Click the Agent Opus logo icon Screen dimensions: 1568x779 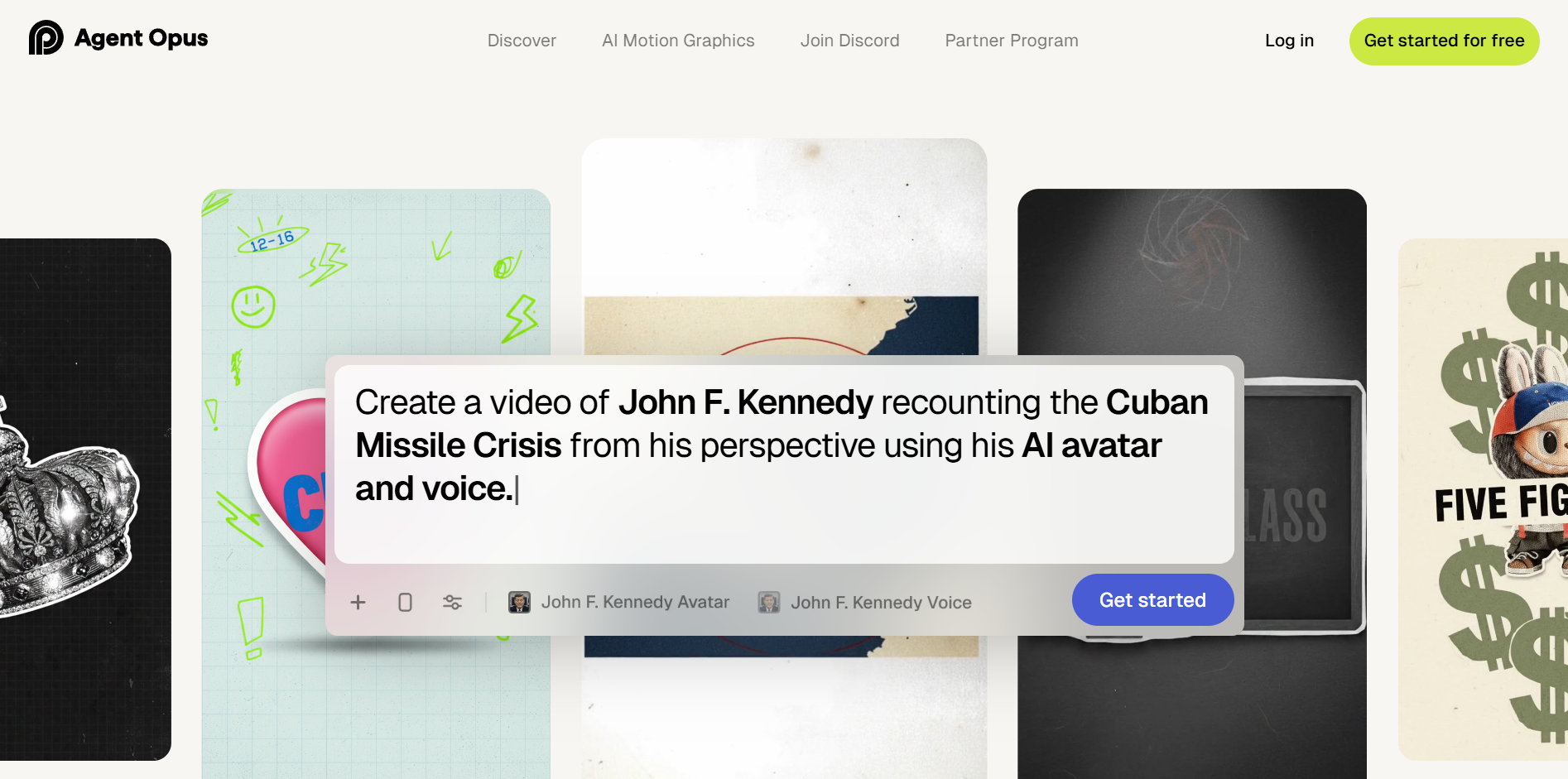[46, 38]
